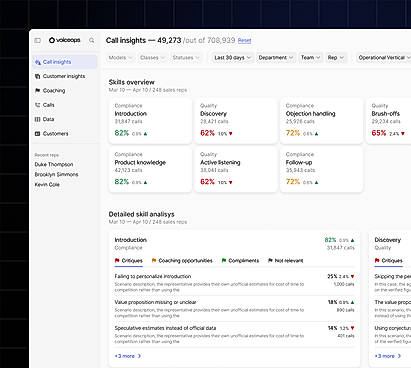Click the Customer insights sidebar icon
The image size is (411, 368).
tap(38, 76)
